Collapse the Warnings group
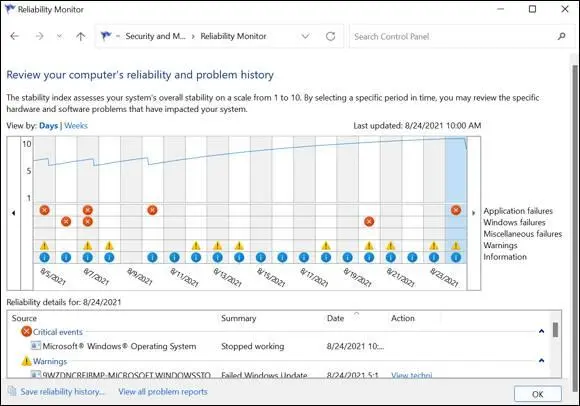 point(542,360)
